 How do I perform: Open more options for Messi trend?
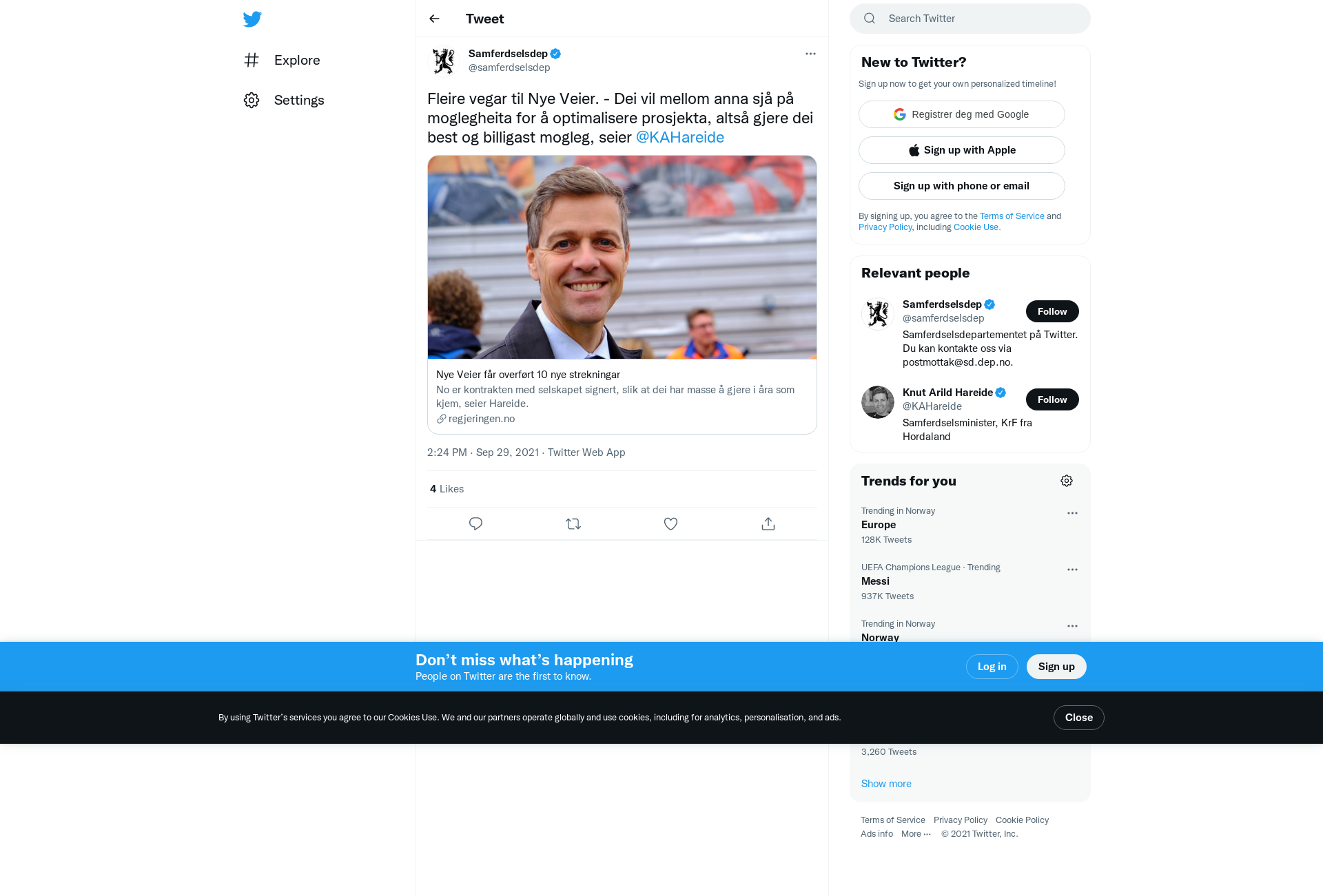pos(1072,570)
